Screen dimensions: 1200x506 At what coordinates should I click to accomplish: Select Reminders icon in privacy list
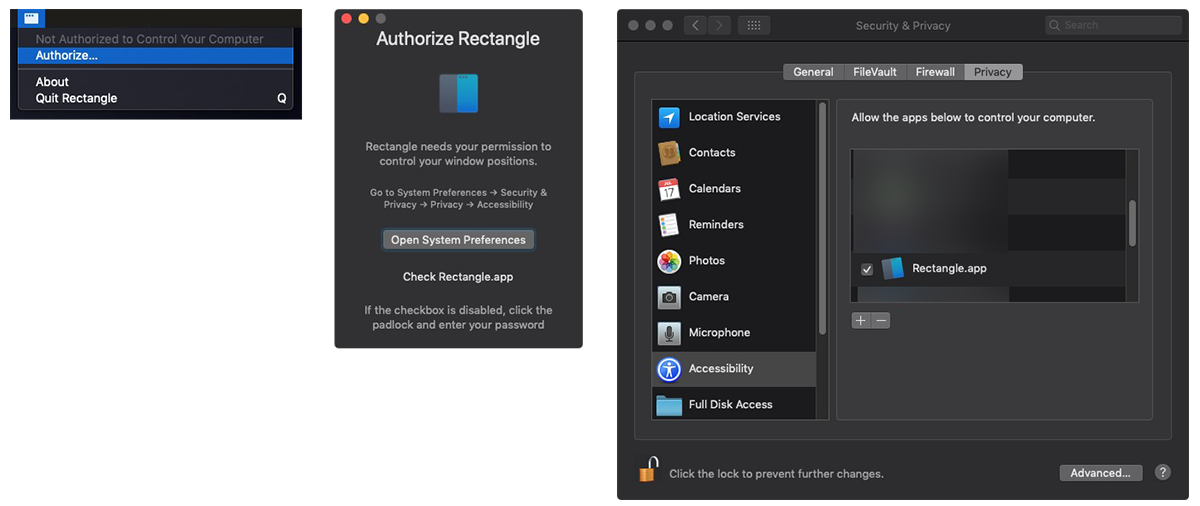click(x=669, y=225)
